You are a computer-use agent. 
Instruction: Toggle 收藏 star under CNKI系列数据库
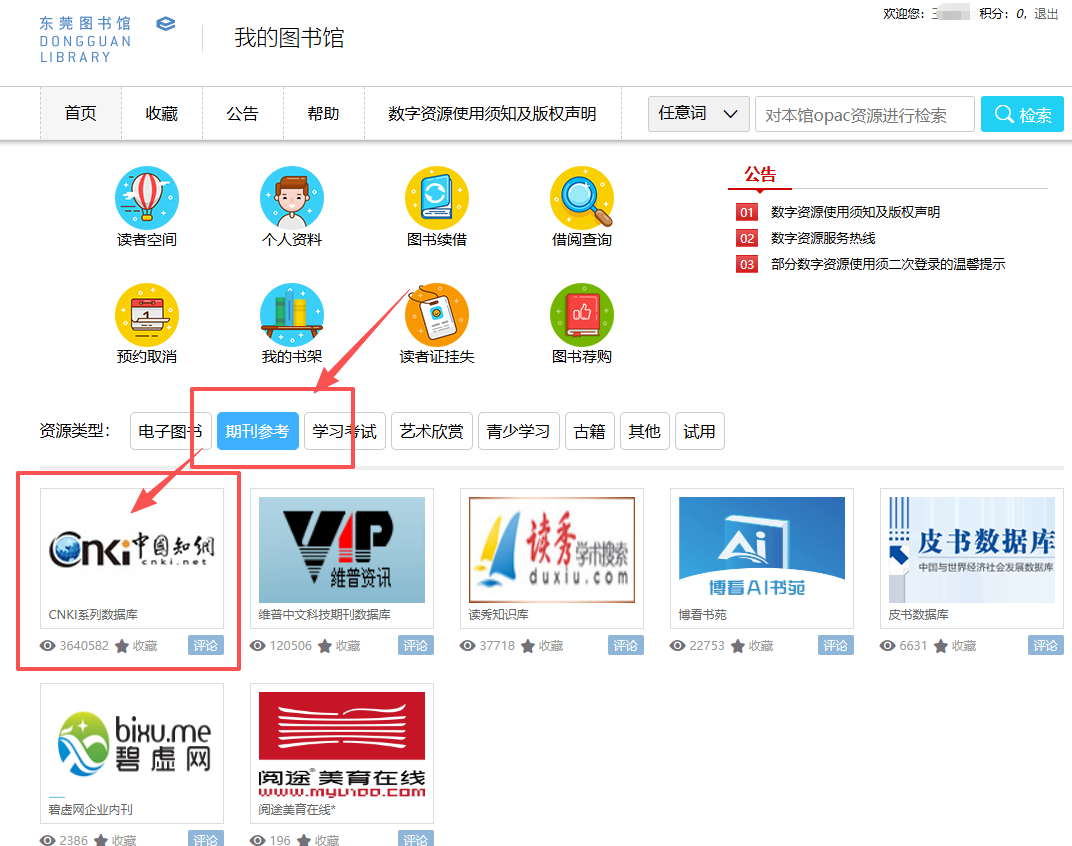click(123, 646)
